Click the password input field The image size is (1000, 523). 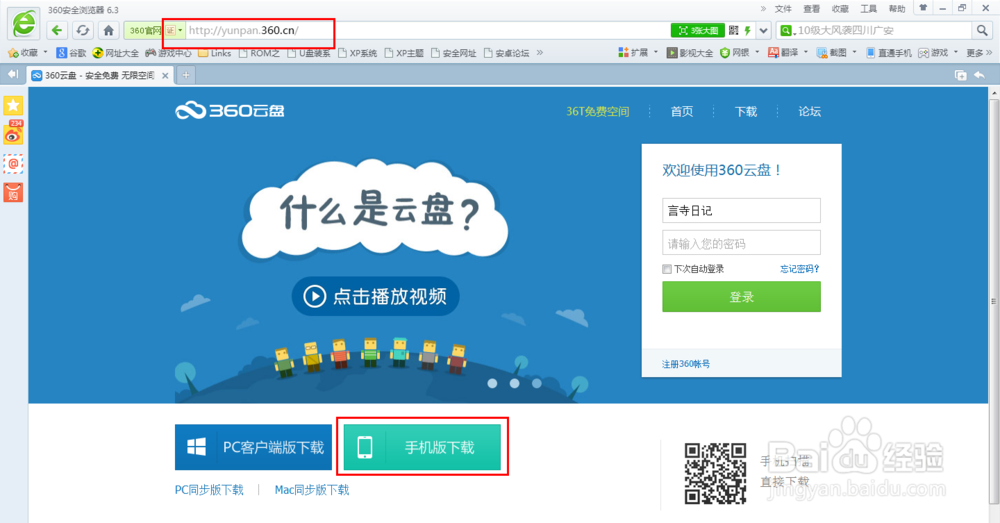741,243
